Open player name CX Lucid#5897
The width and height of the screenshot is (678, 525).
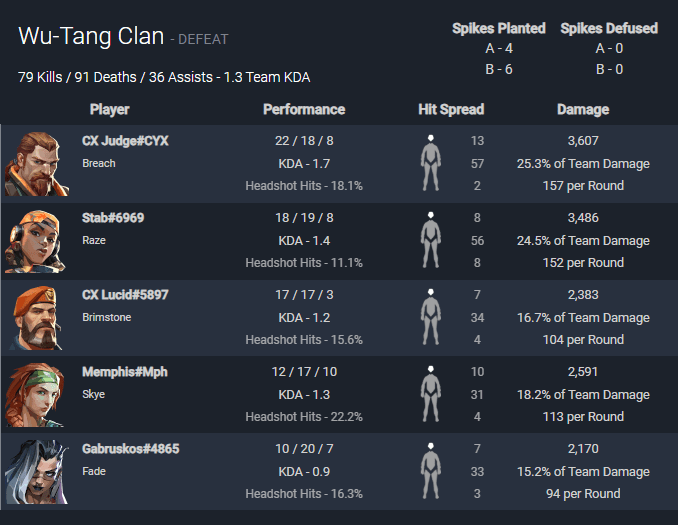click(125, 295)
